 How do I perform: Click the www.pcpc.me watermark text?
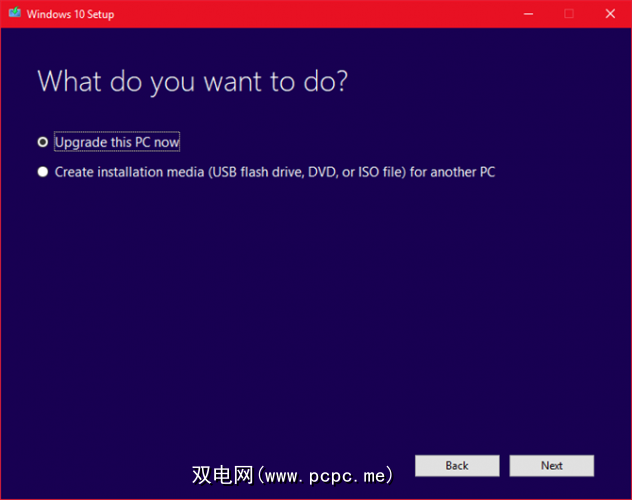pyautogui.click(x=325, y=475)
